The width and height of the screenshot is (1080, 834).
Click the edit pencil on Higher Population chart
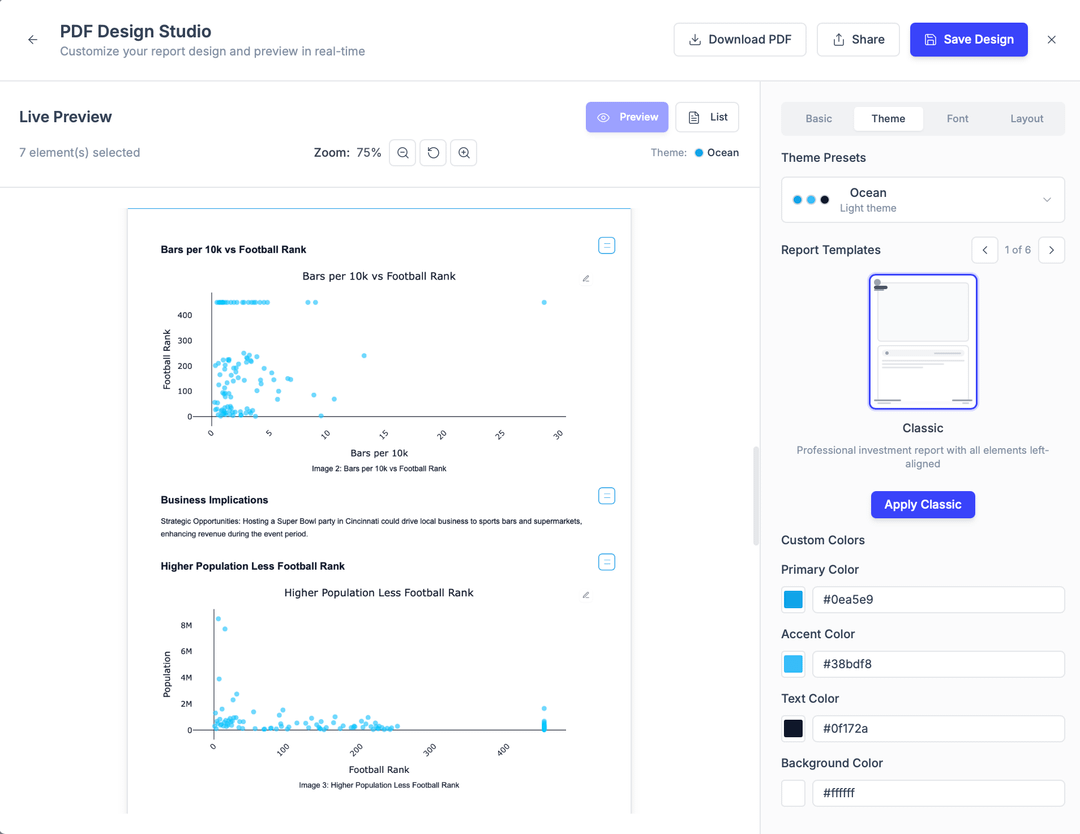pyautogui.click(x=586, y=595)
